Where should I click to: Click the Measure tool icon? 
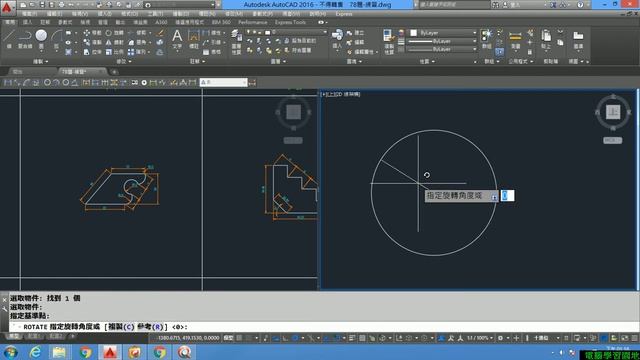[516, 40]
